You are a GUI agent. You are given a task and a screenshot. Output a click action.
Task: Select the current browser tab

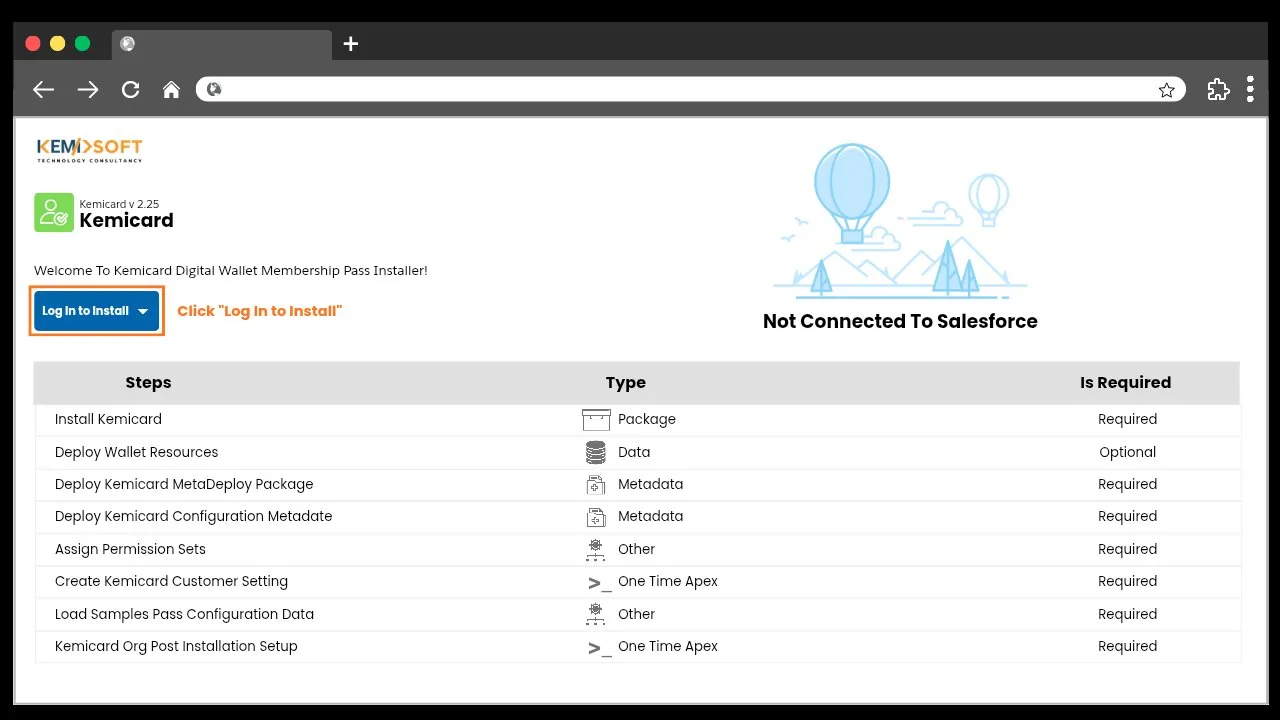(221, 44)
